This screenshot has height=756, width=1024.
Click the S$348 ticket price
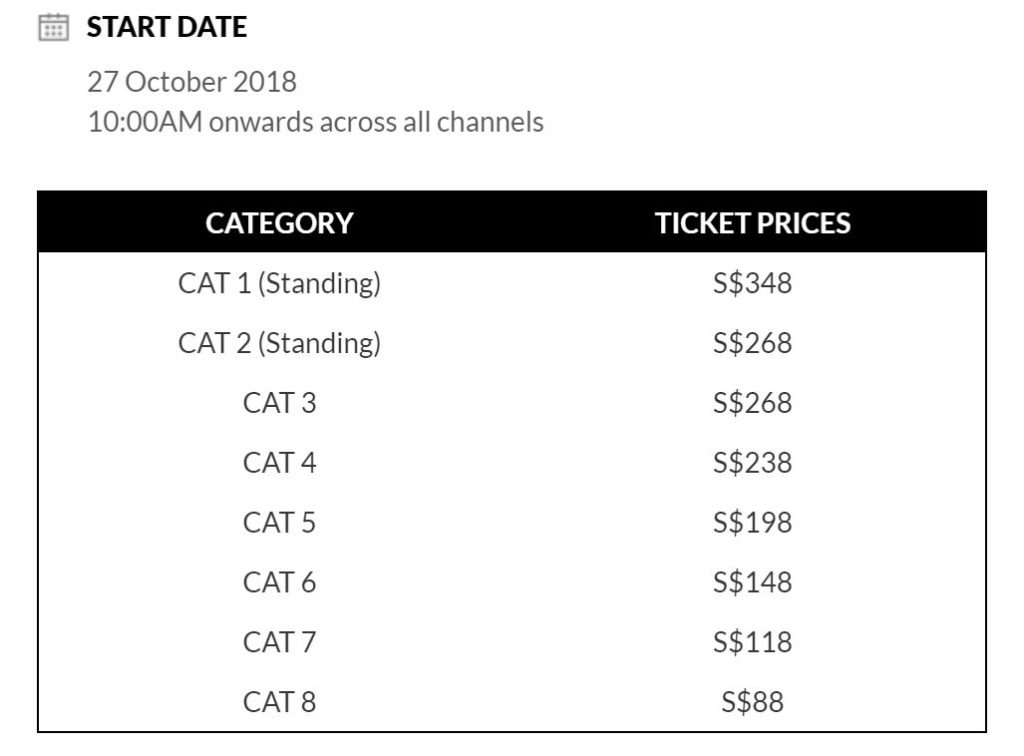click(x=752, y=283)
